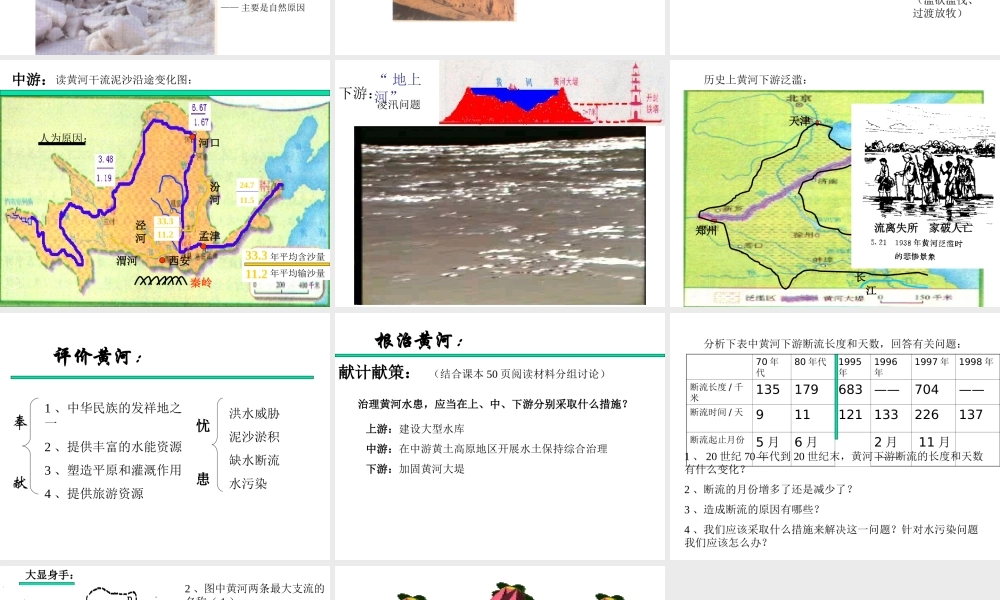
Task: Select the 凌汛问题 text
Action: point(398,105)
